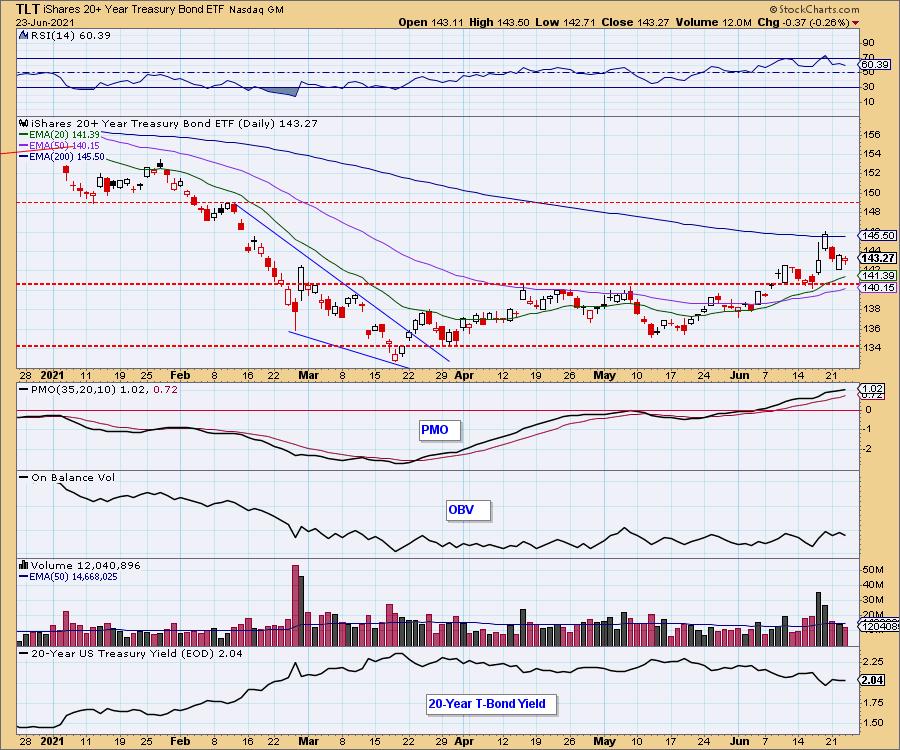The image size is (900, 750).
Task: Click the 143.27 current price tag
Action: pyautogui.click(x=878, y=258)
